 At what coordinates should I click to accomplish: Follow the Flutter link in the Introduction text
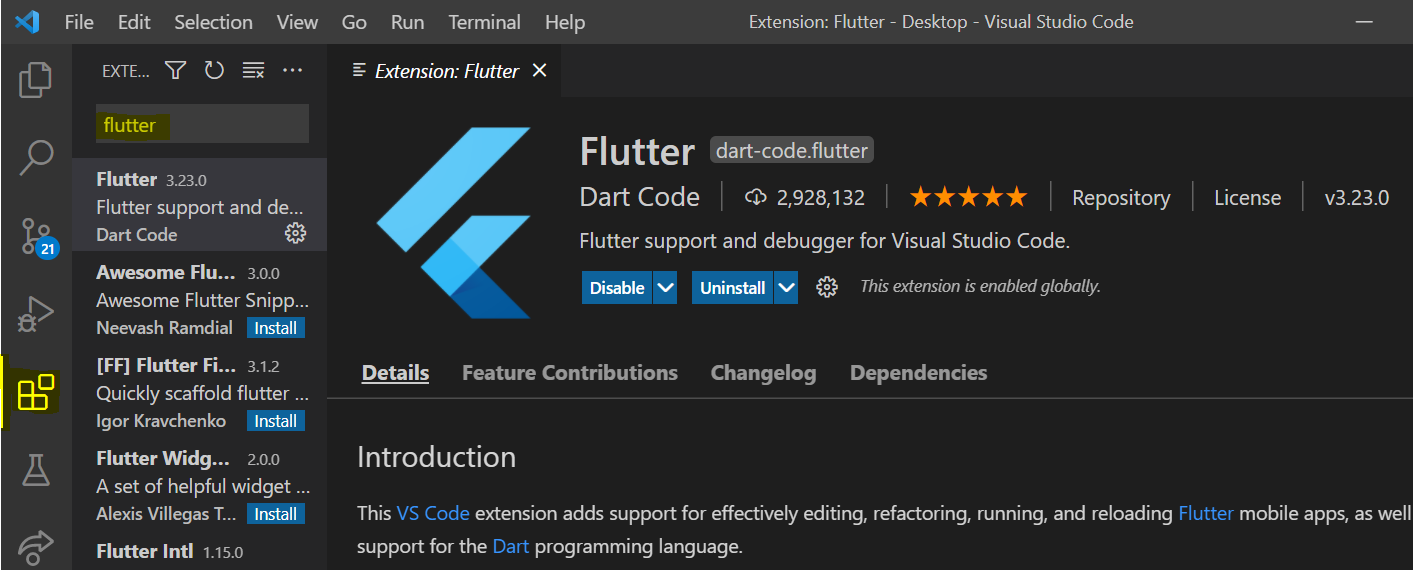[x=1206, y=513]
